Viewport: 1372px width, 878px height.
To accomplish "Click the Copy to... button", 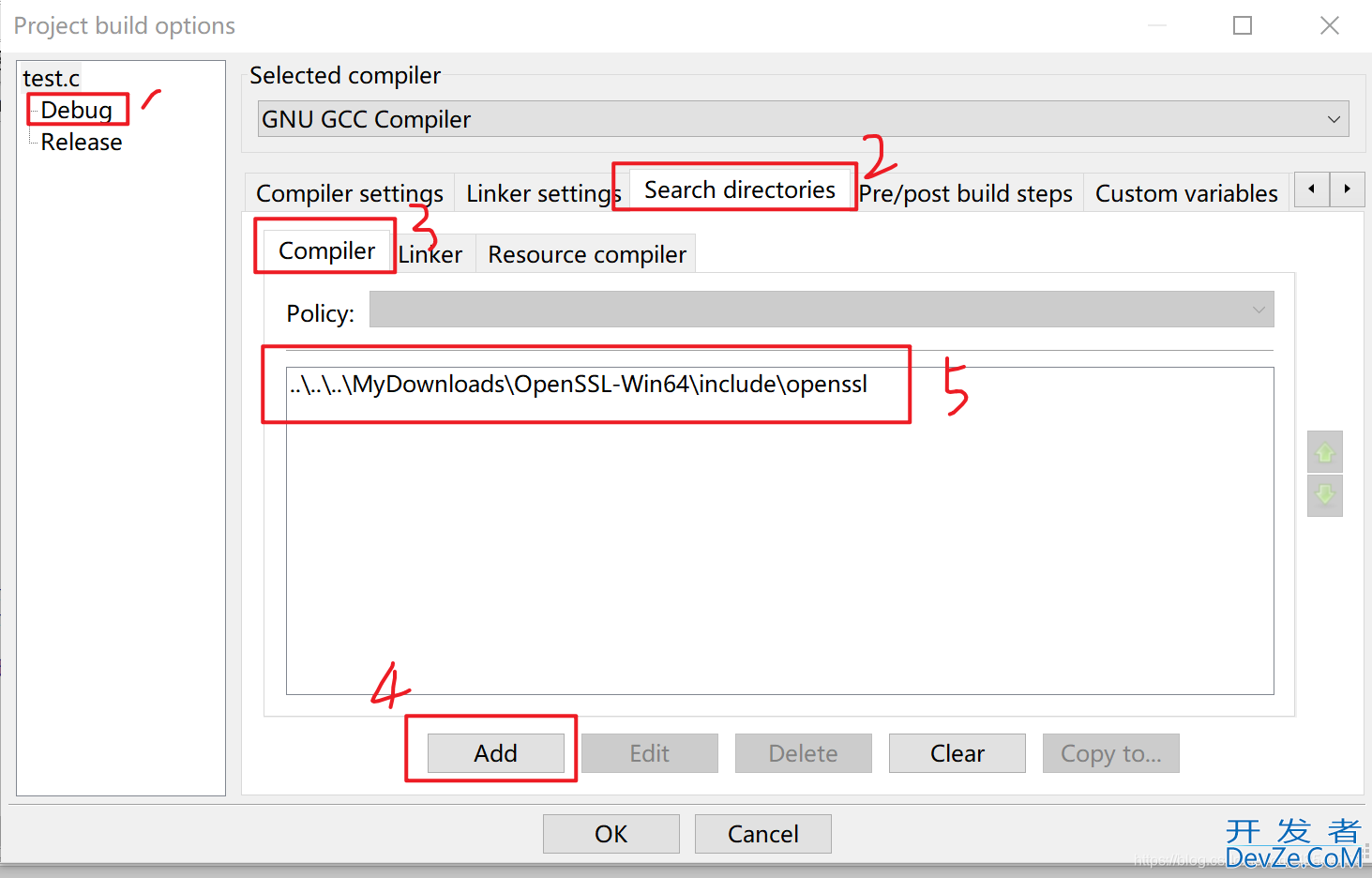I will [x=1111, y=753].
